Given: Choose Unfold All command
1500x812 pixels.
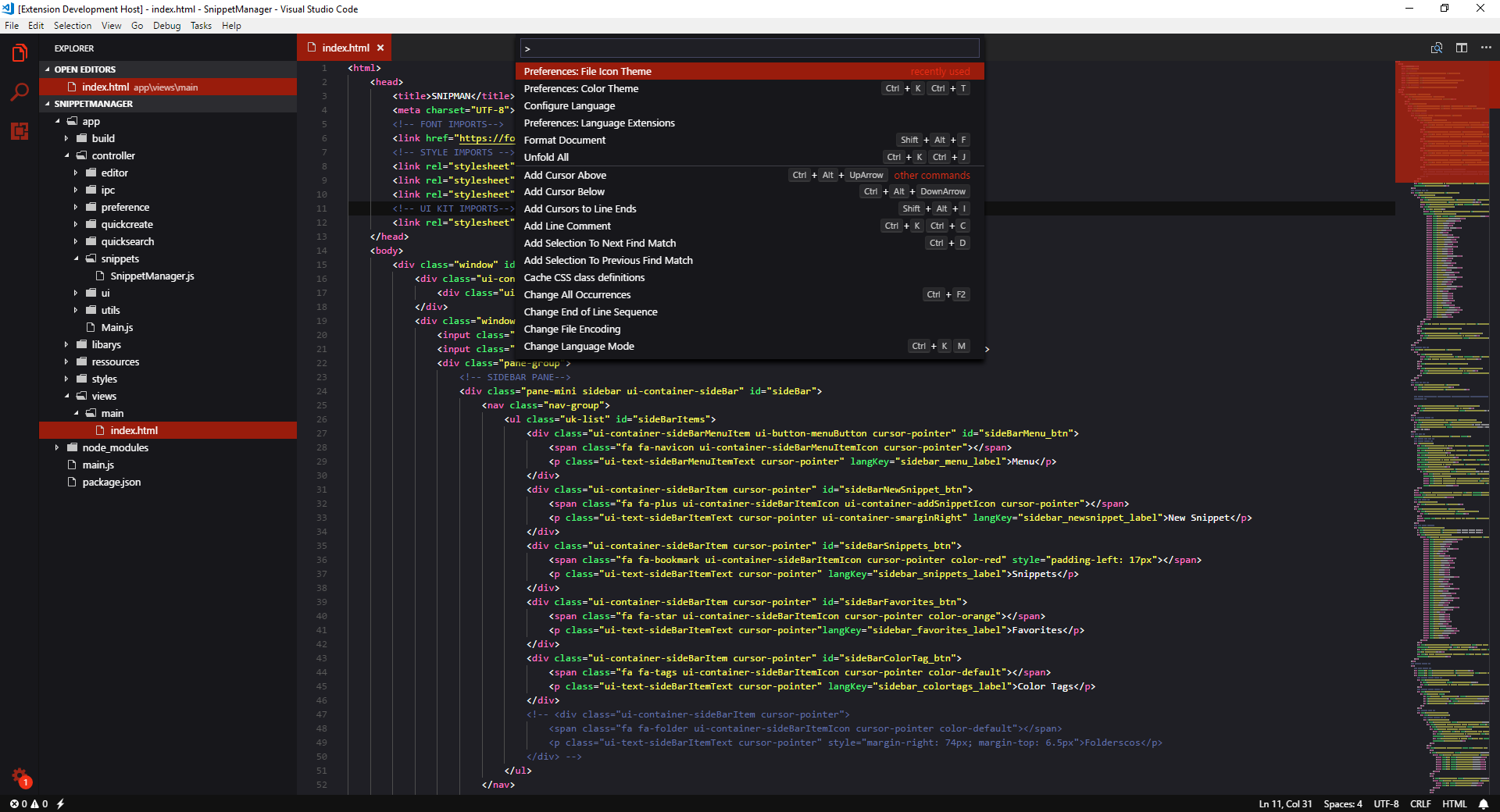Looking at the screenshot, I should point(750,157).
